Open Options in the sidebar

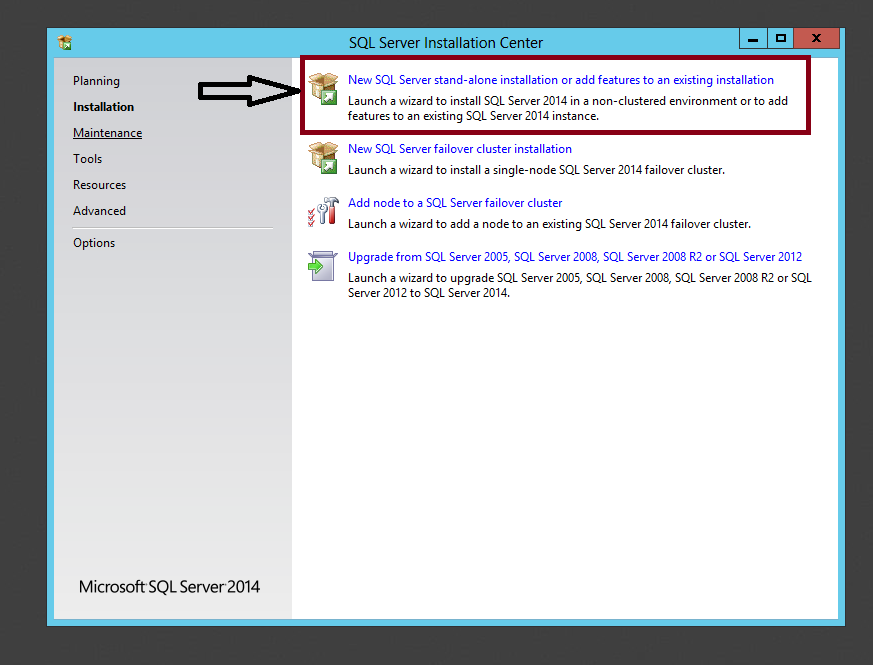point(94,243)
